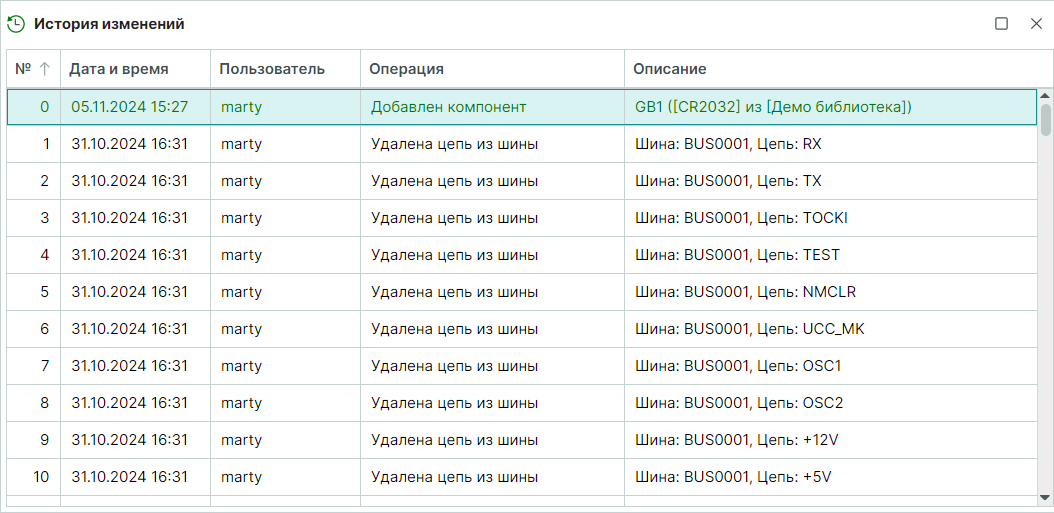Sort by Пользователь column header

[272, 69]
